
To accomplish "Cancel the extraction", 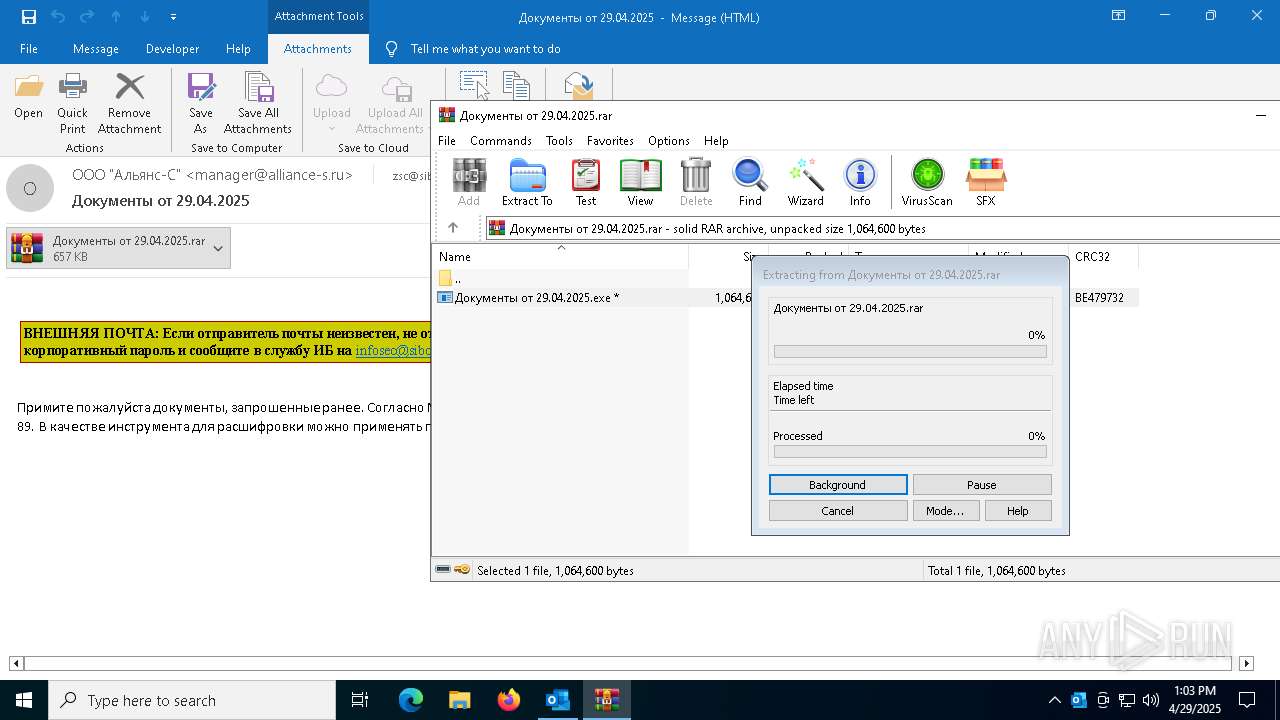I will 838,510.
